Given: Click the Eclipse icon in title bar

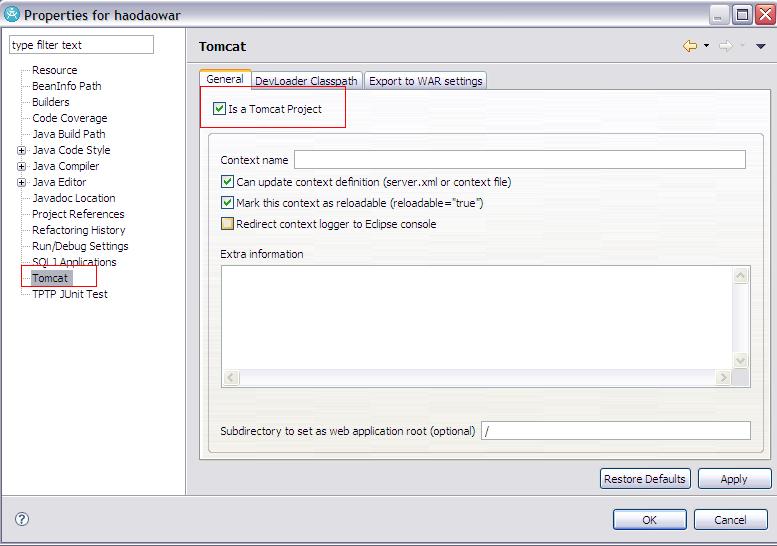Looking at the screenshot, I should 11,14.
